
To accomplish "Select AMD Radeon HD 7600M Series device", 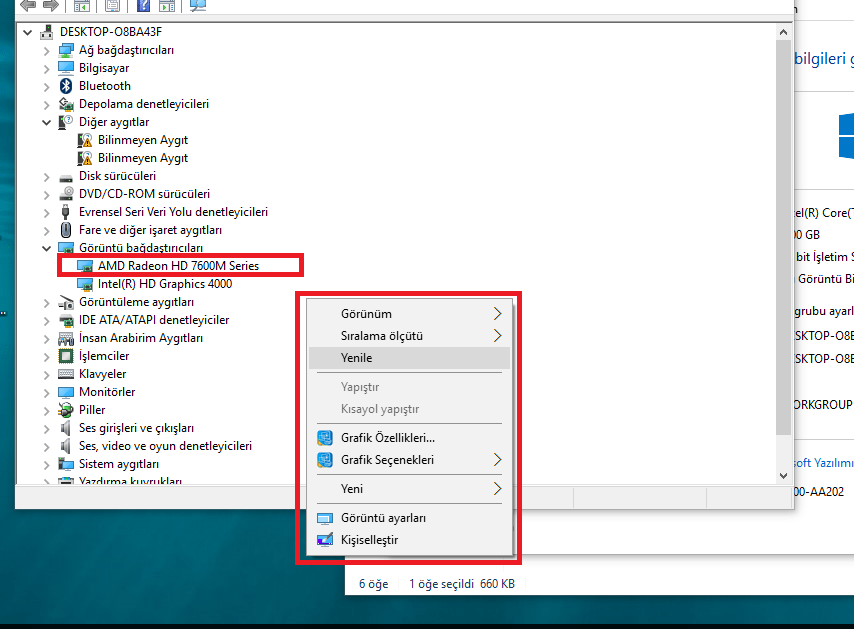I will [x=178, y=266].
